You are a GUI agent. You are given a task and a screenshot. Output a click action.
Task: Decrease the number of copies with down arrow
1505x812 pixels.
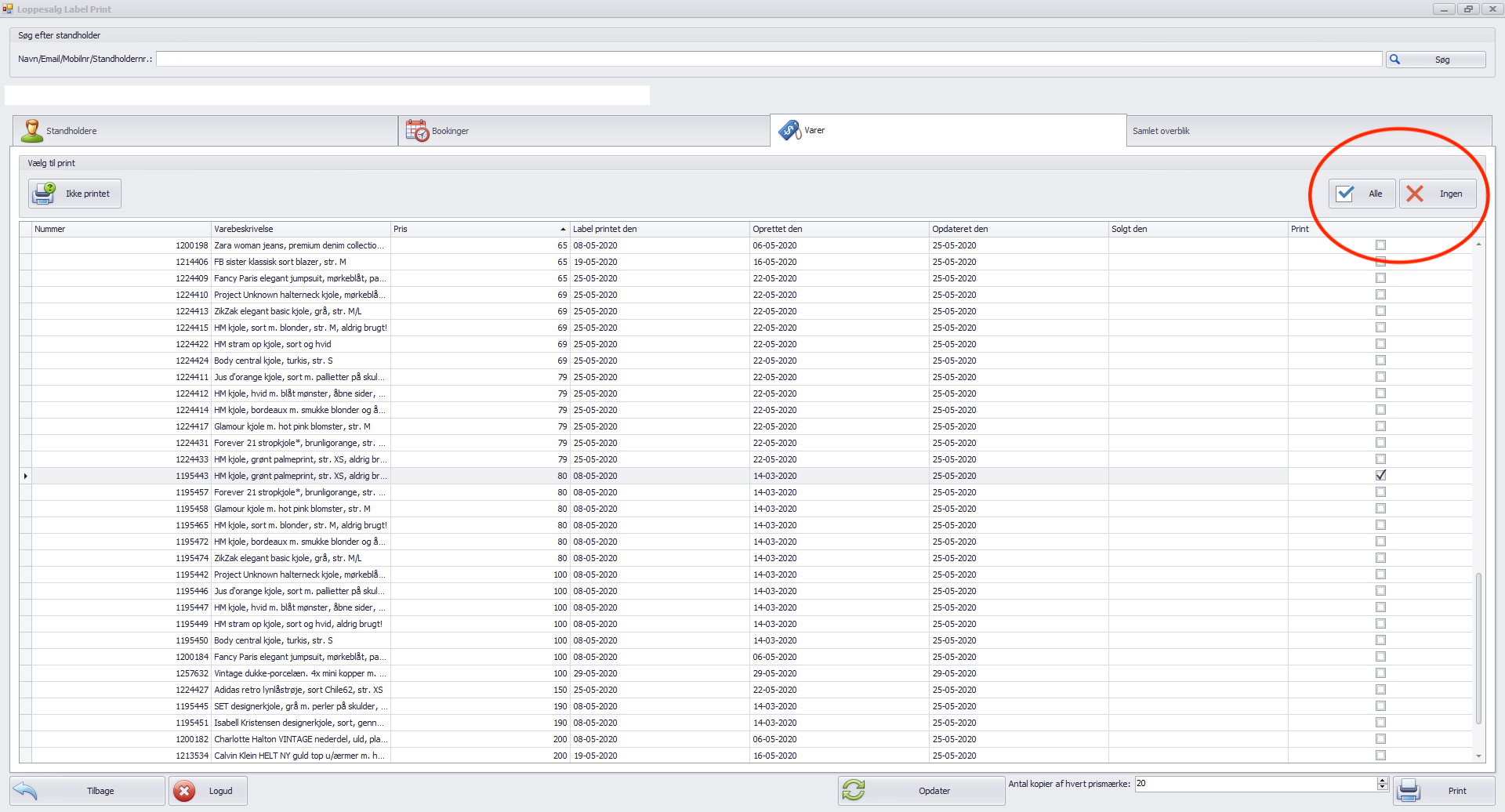(x=1383, y=787)
